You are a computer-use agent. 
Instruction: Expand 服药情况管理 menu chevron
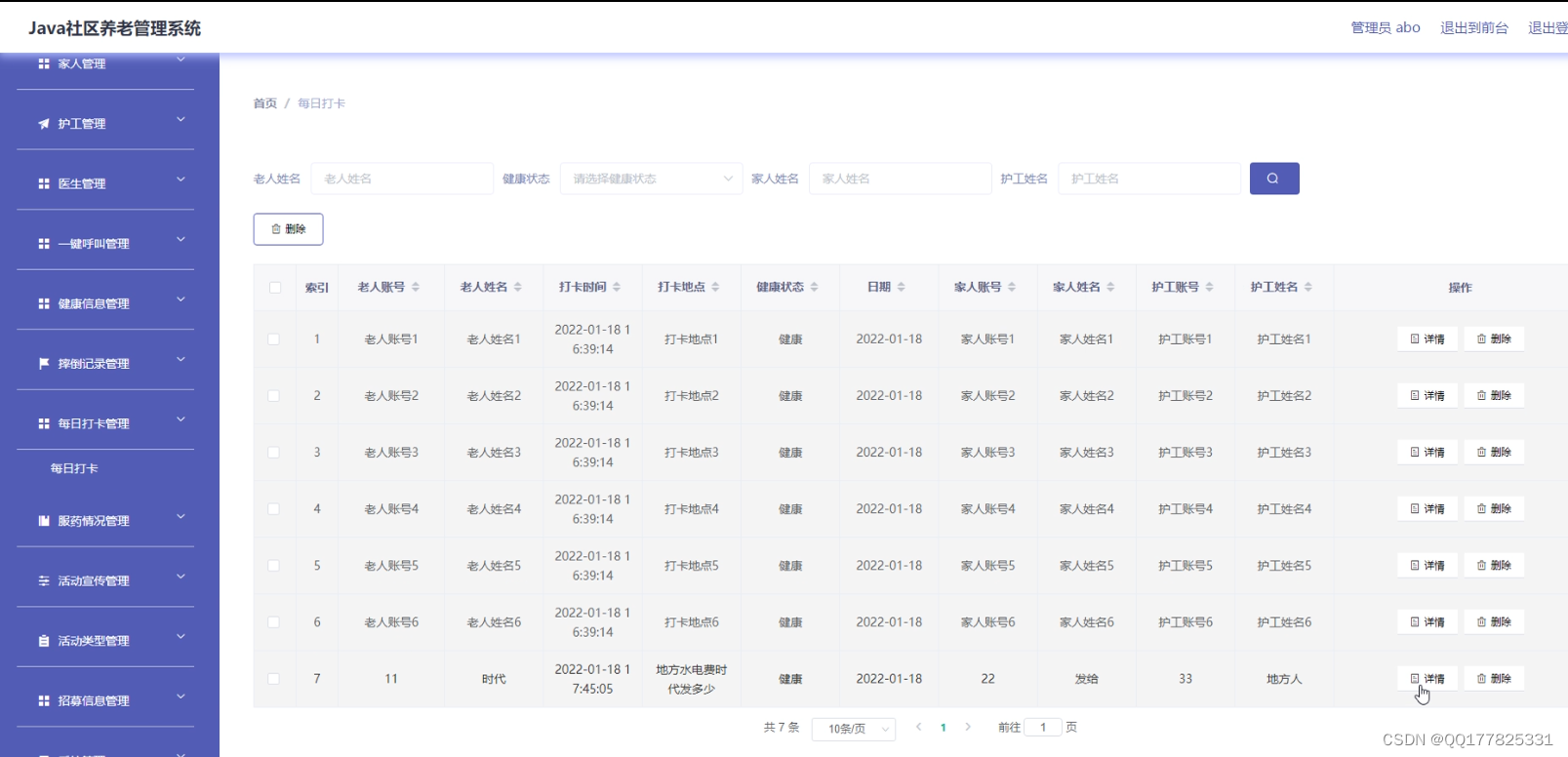click(x=181, y=517)
